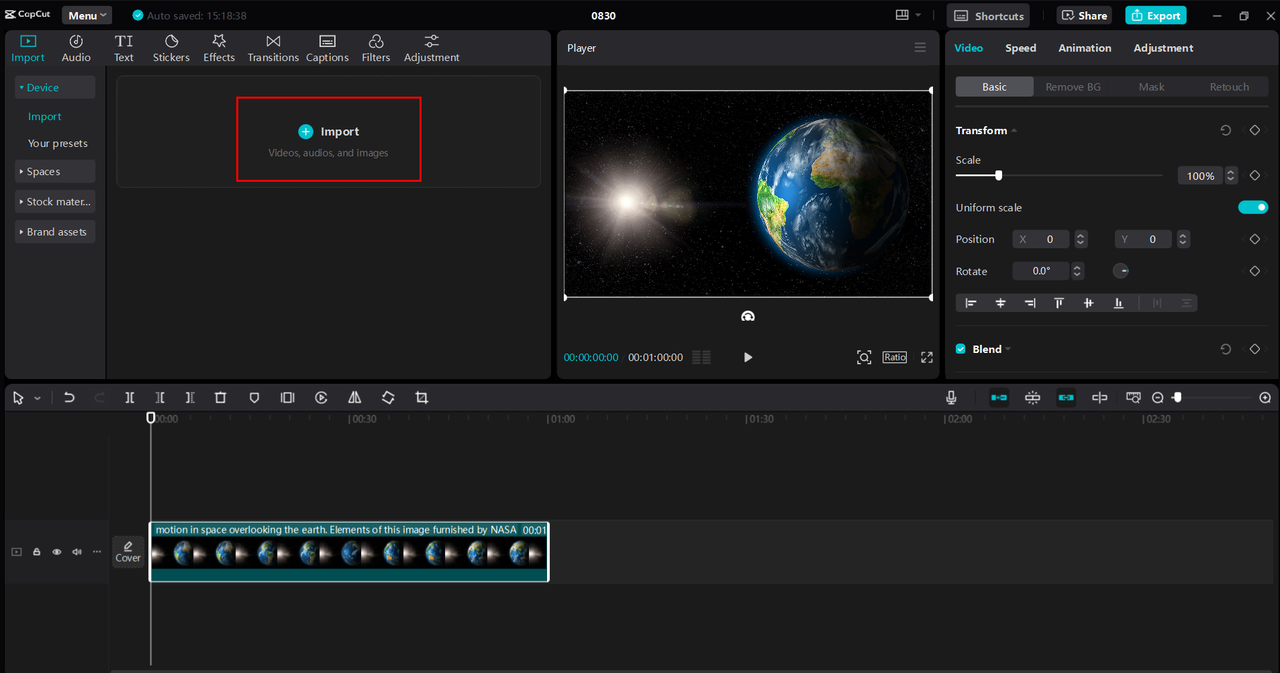
Task: Mute the video track audio
Action: point(77,551)
